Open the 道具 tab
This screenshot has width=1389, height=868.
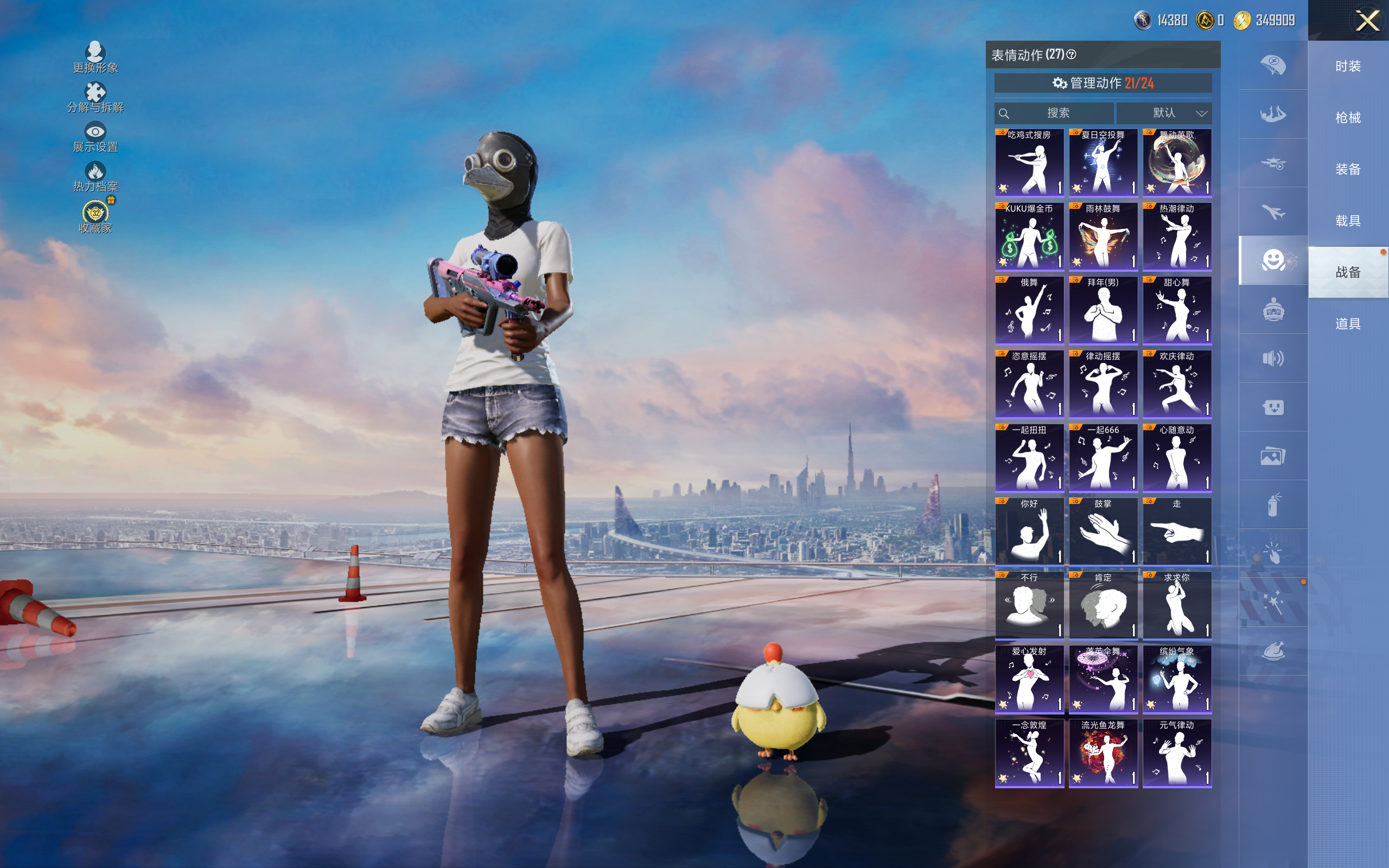click(x=1347, y=324)
